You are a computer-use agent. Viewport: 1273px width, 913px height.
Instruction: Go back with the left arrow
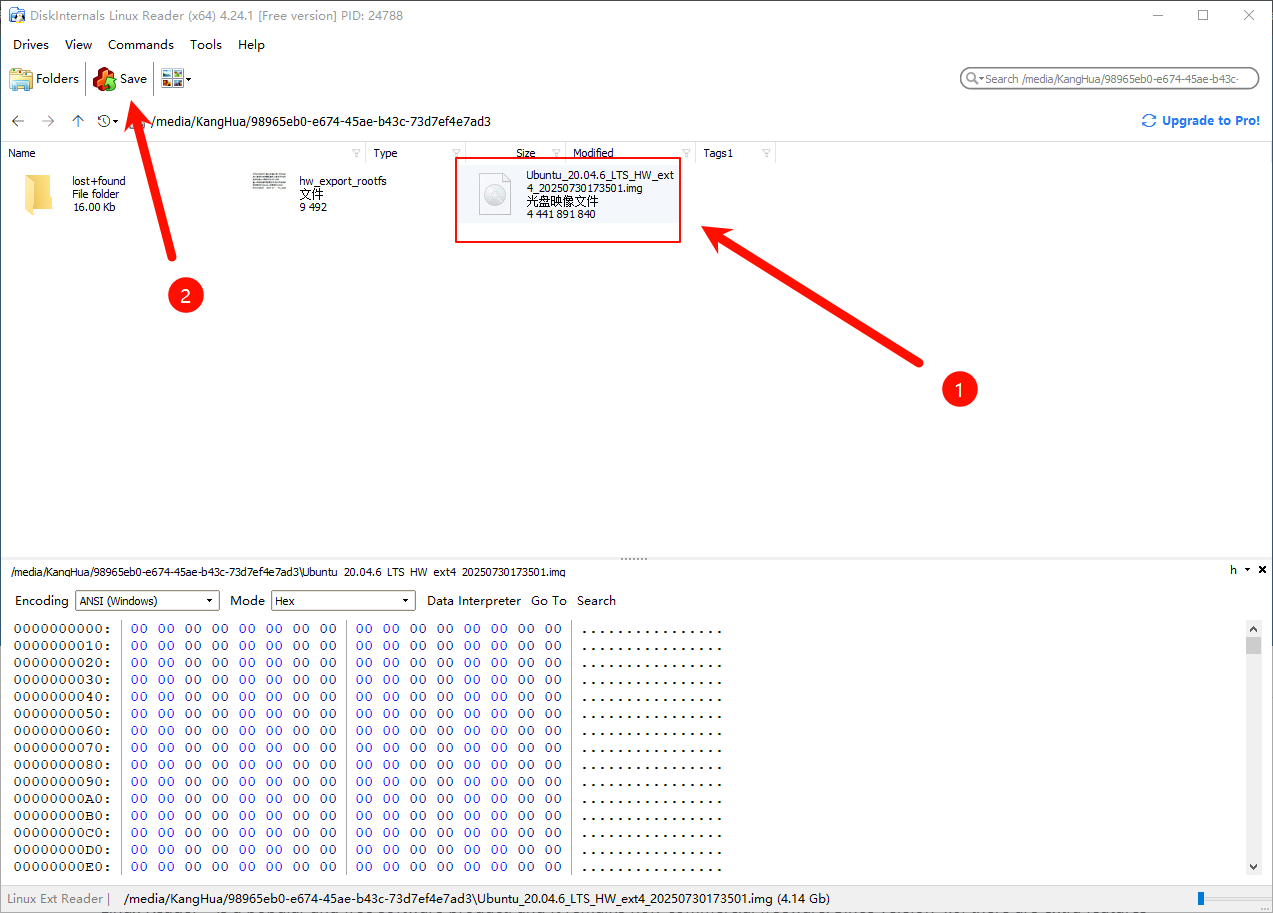point(18,121)
